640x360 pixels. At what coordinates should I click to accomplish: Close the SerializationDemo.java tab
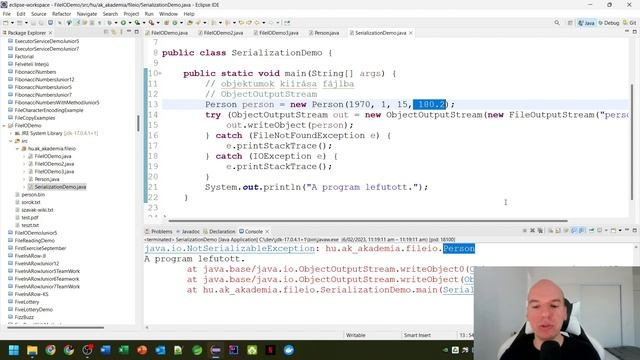point(411,33)
